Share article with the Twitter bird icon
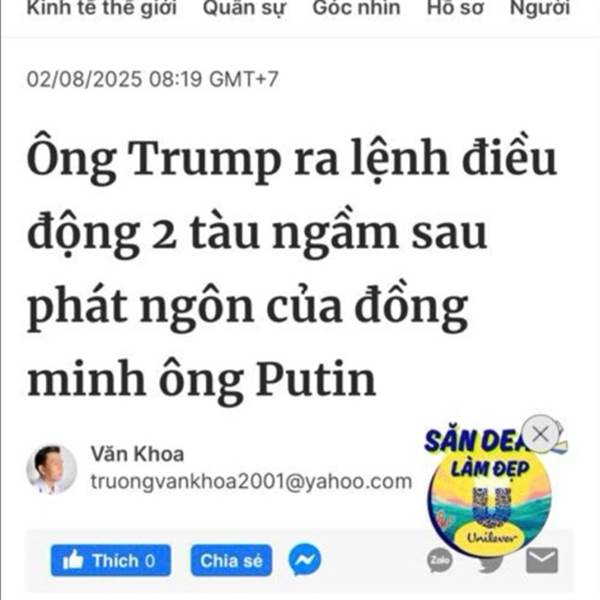Viewport: 600px width, 600px height. [491, 563]
